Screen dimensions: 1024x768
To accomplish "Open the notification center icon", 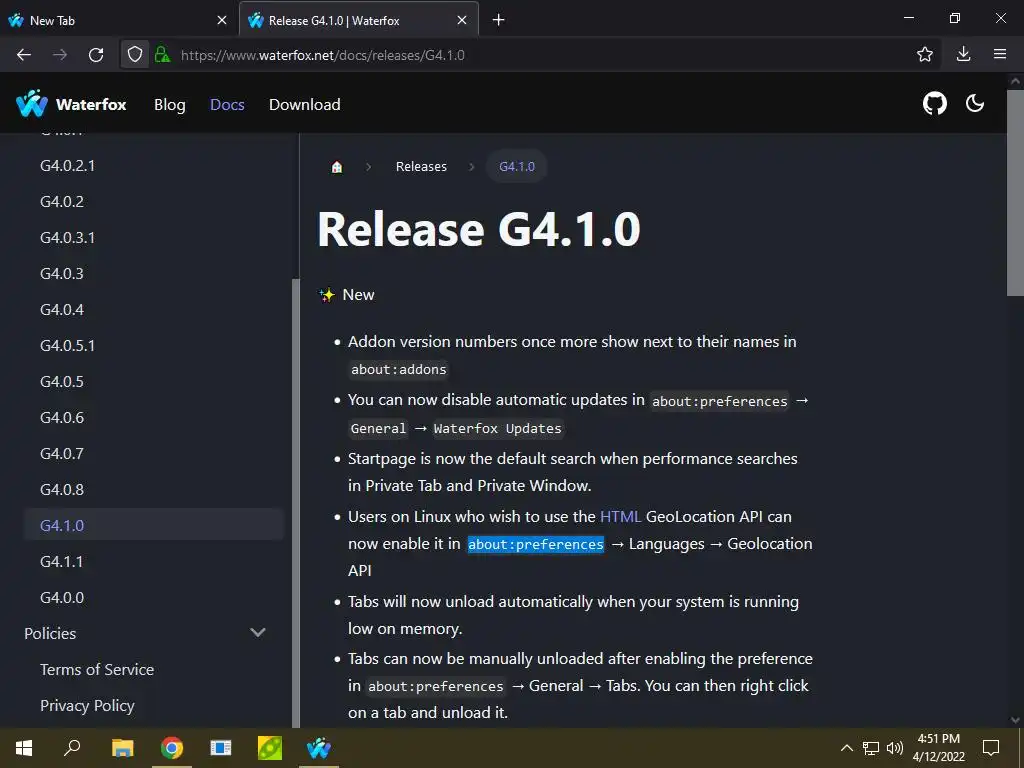I will 991,748.
